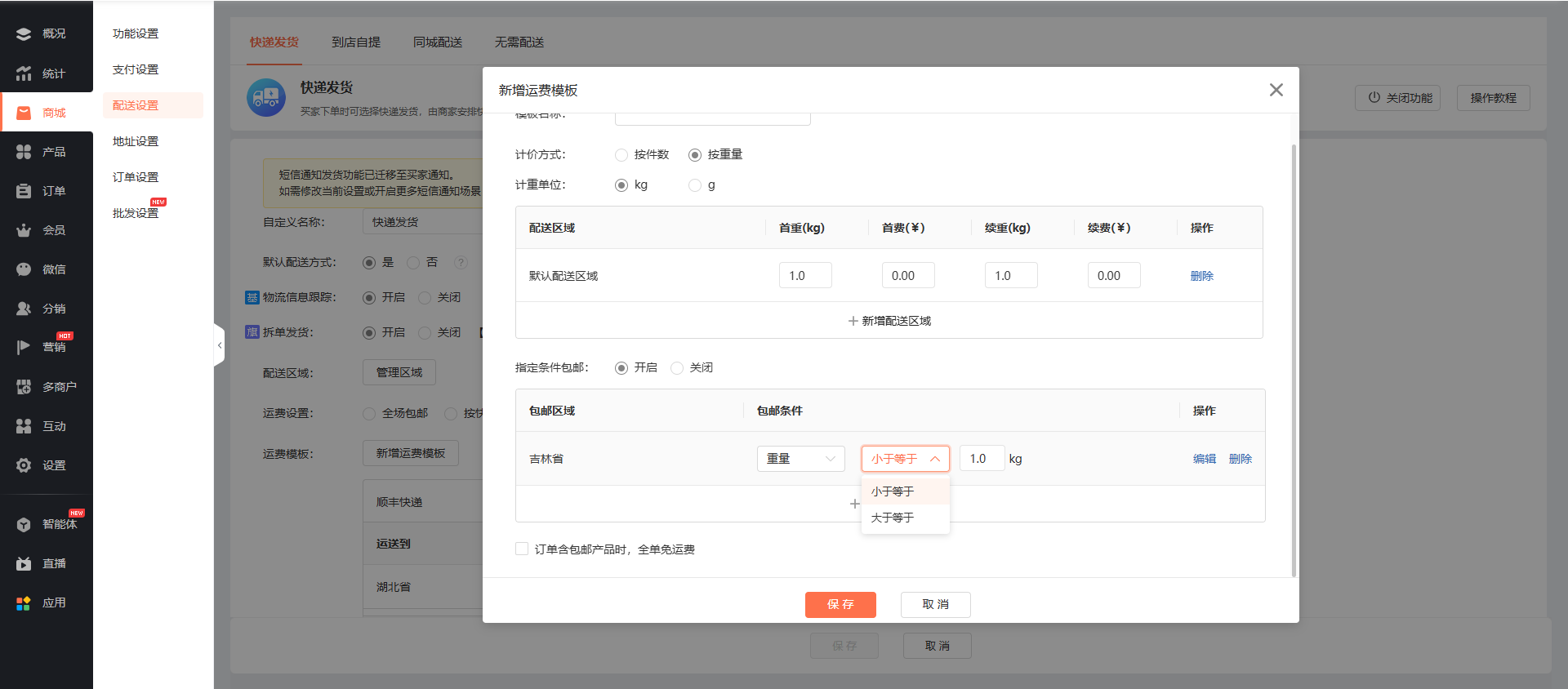Click the 直播 live broadcast icon
This screenshot has height=689, width=1568.
24,563
